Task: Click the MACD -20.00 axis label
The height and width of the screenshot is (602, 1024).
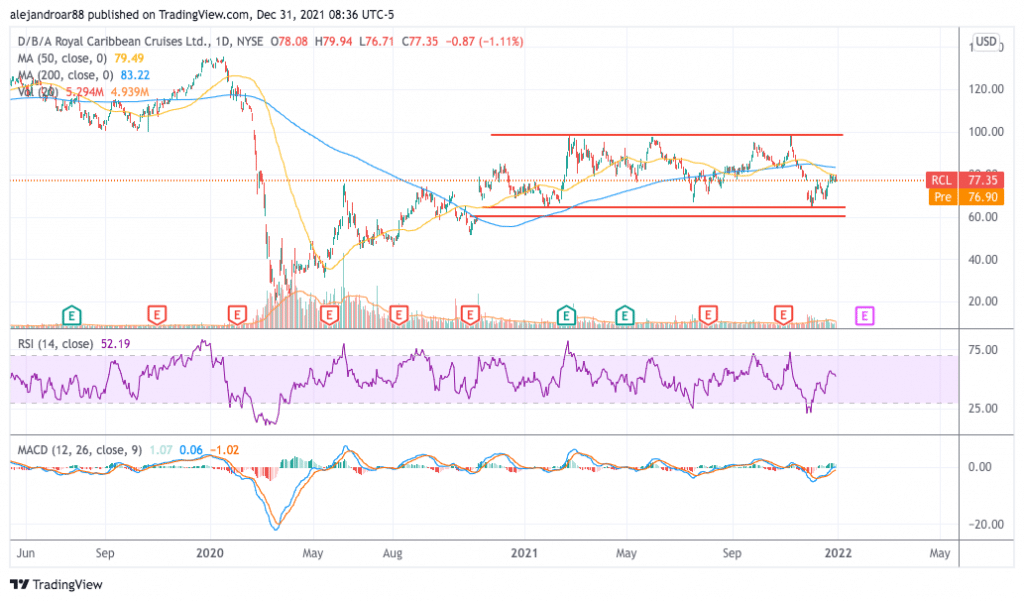Action: coord(985,525)
